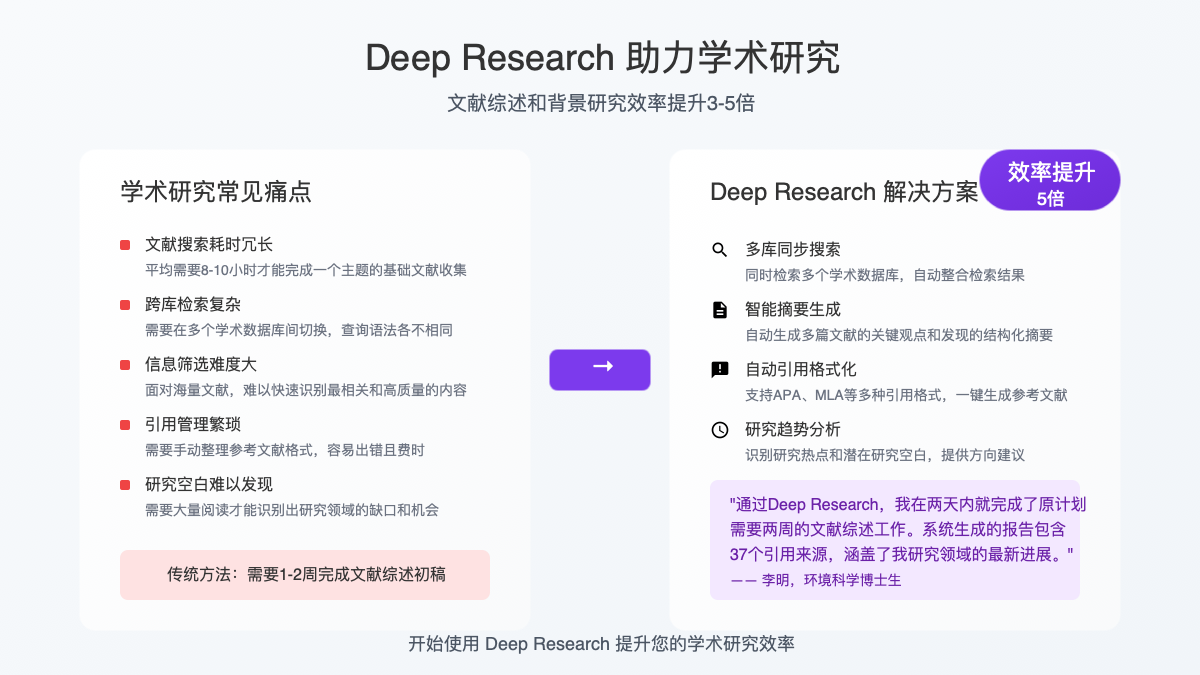
Task: Click the text 识别研究热点和潜在研究空白
Action: [x=836, y=455]
